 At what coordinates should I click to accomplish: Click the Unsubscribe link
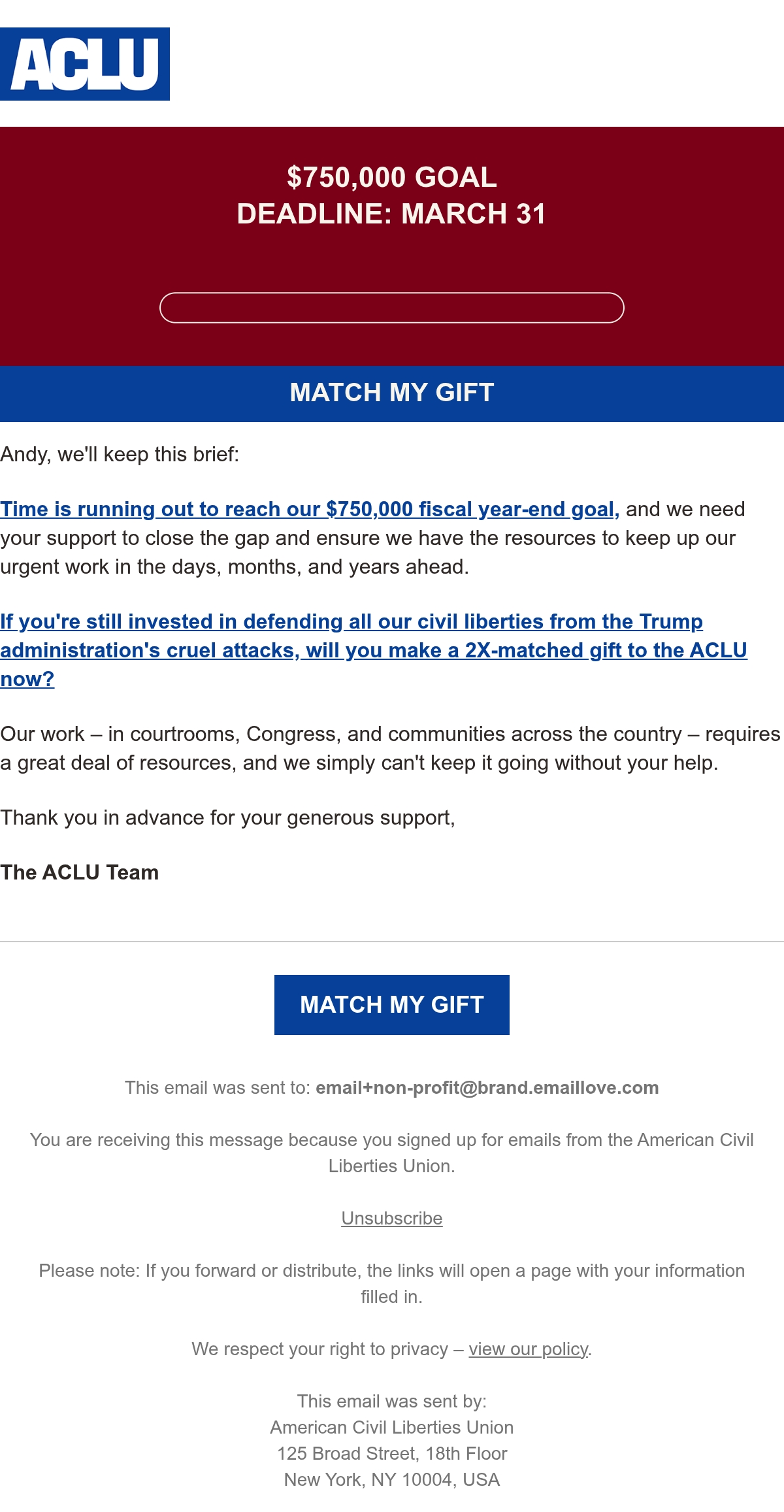pyautogui.click(x=392, y=1219)
